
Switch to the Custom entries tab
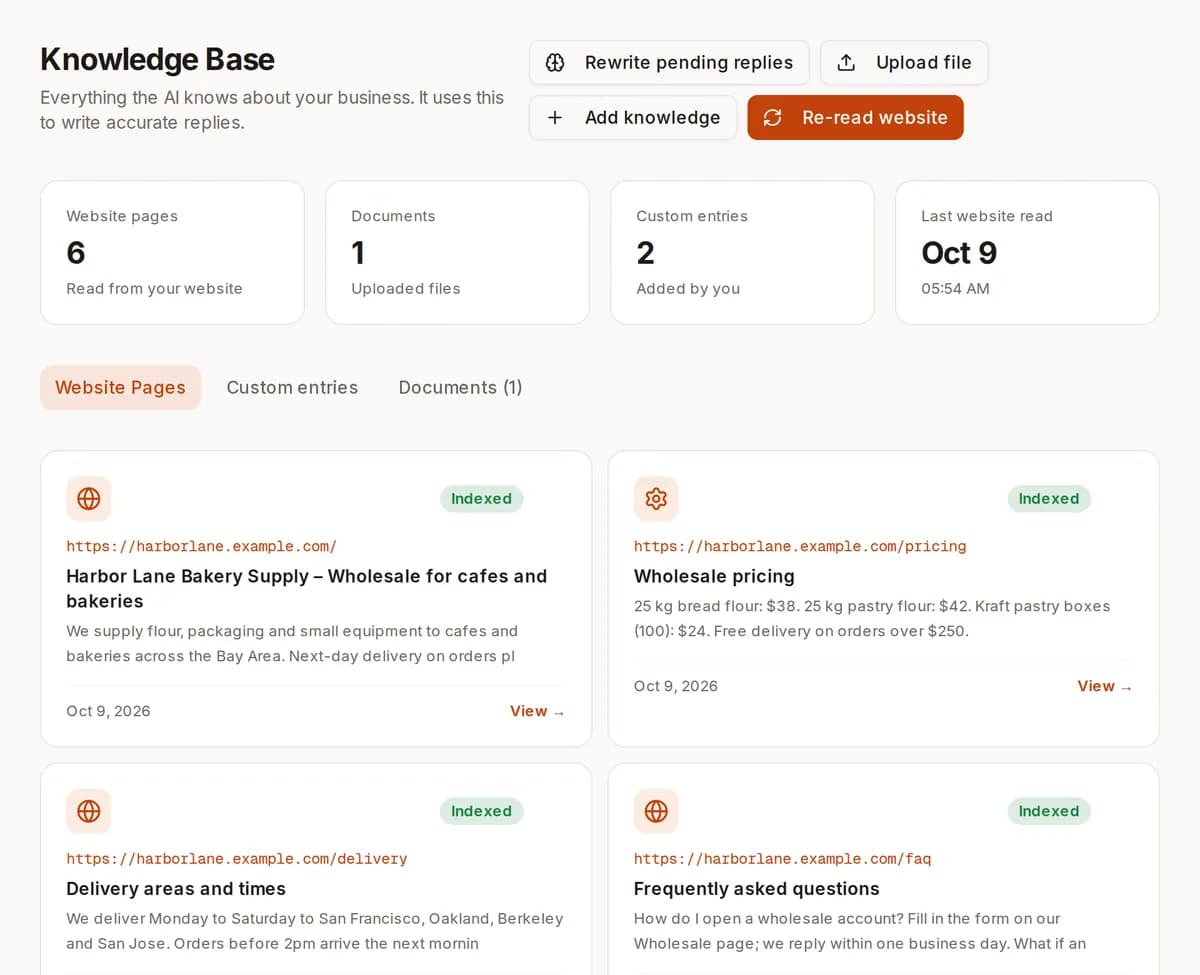292,387
